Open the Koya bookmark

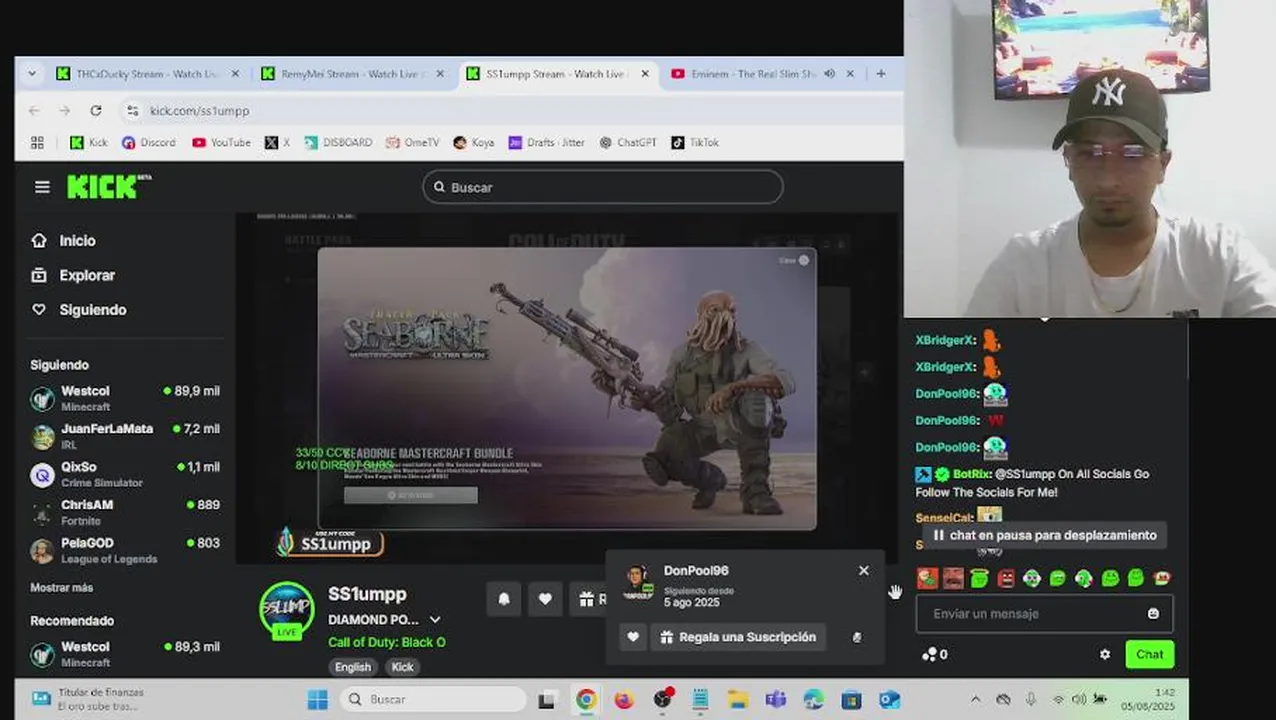click(x=473, y=143)
